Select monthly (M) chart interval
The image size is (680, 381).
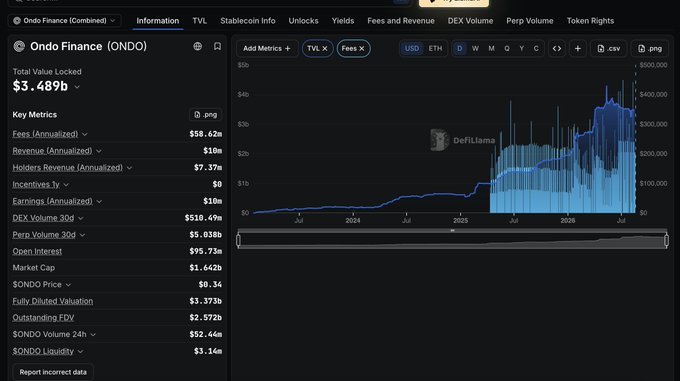coord(491,49)
